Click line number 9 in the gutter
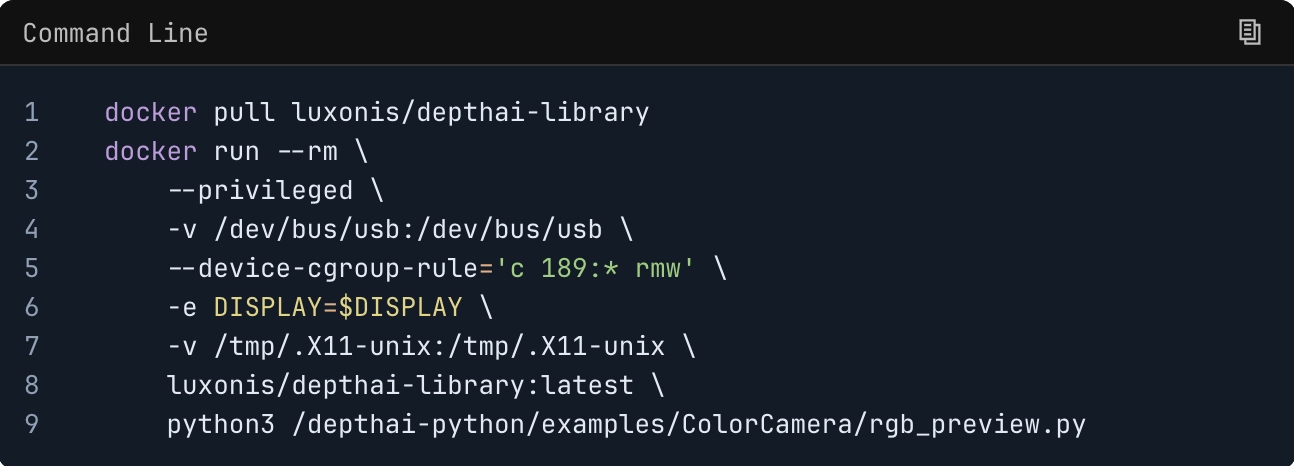The height and width of the screenshot is (466, 1294). pos(31,424)
